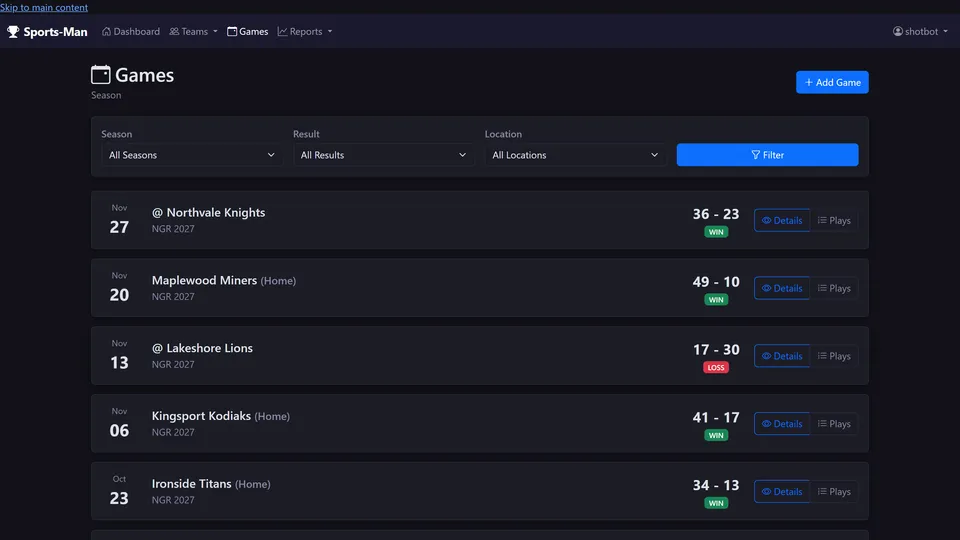Apply the Filter button
The image size is (960, 540).
pyautogui.click(x=767, y=155)
